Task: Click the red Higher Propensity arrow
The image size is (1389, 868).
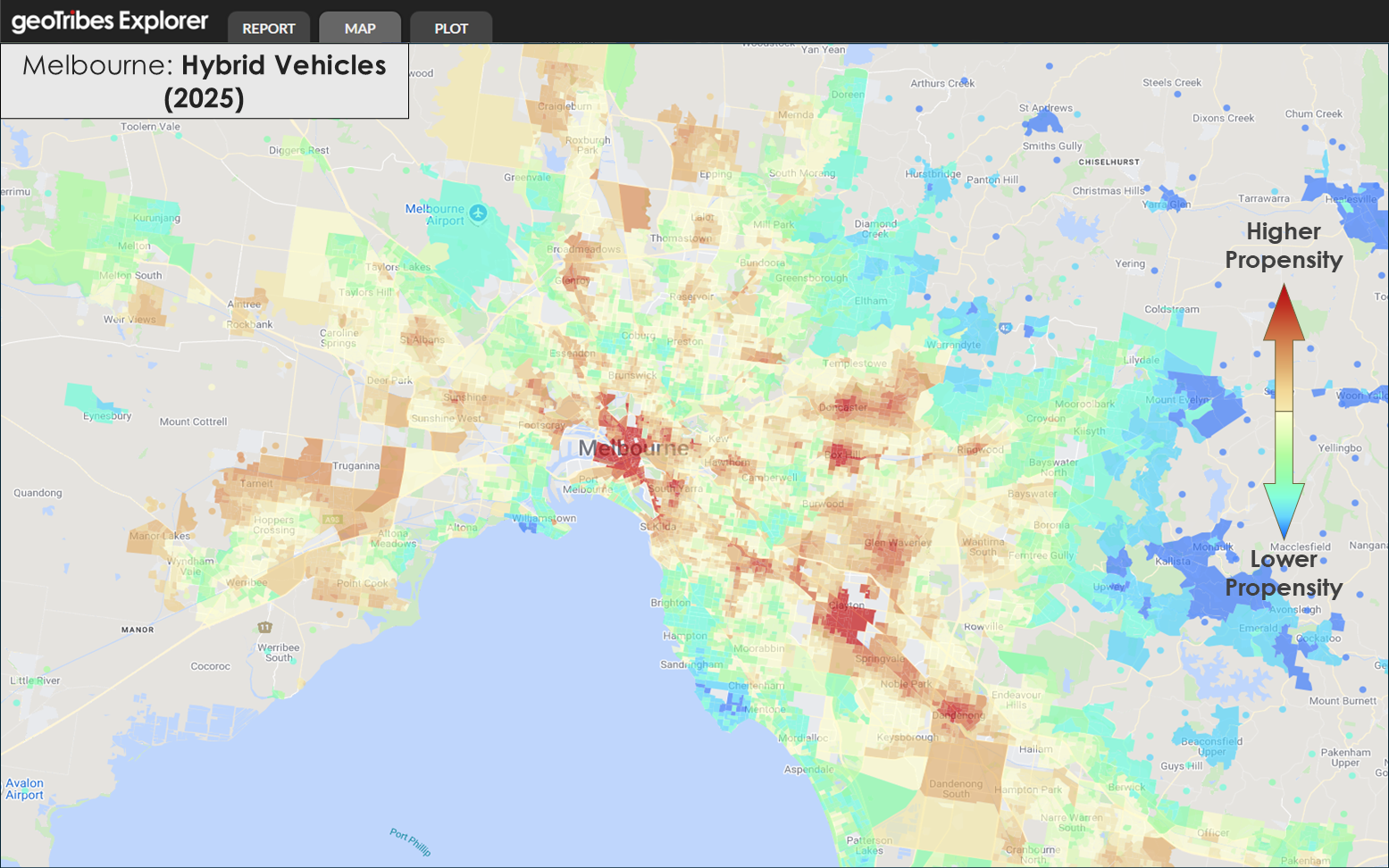Action: (x=1284, y=345)
